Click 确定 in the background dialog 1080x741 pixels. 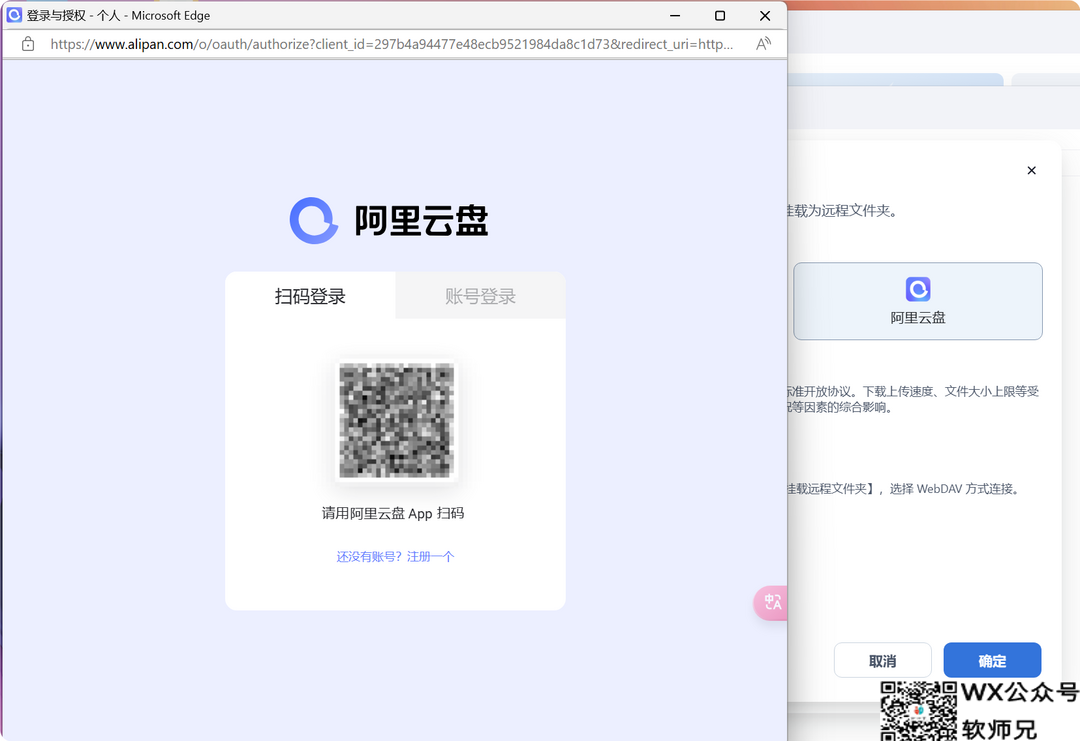[992, 660]
